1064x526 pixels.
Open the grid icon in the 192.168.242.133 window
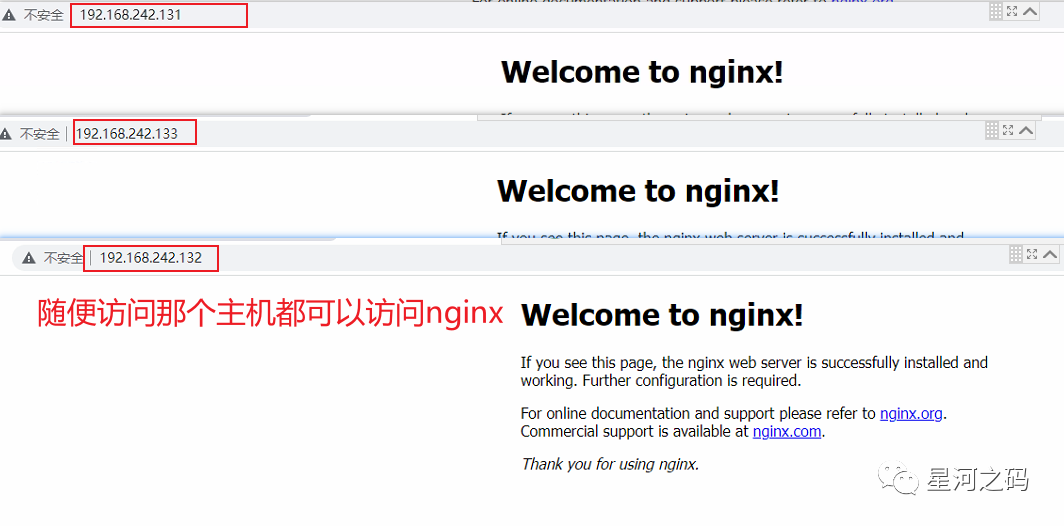pos(992,130)
